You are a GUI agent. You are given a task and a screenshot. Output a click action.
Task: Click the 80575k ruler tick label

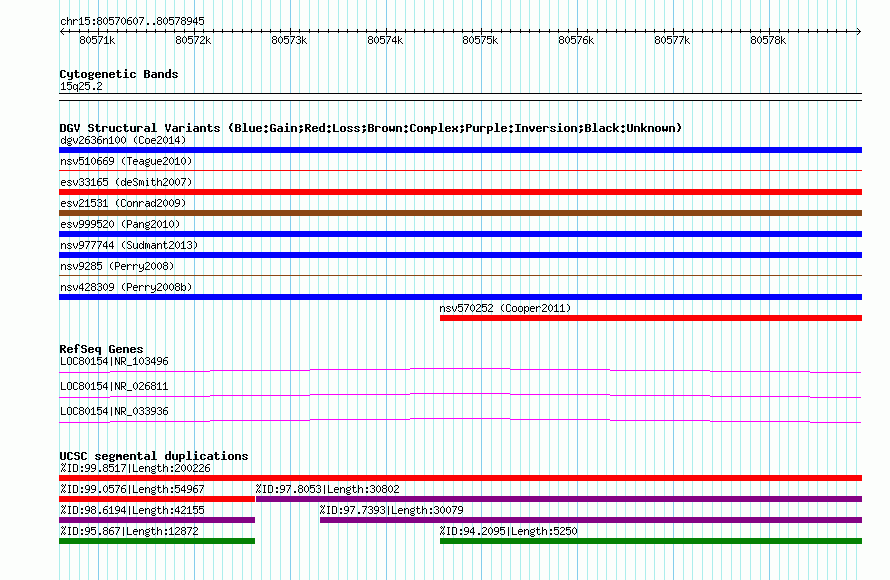480,40
